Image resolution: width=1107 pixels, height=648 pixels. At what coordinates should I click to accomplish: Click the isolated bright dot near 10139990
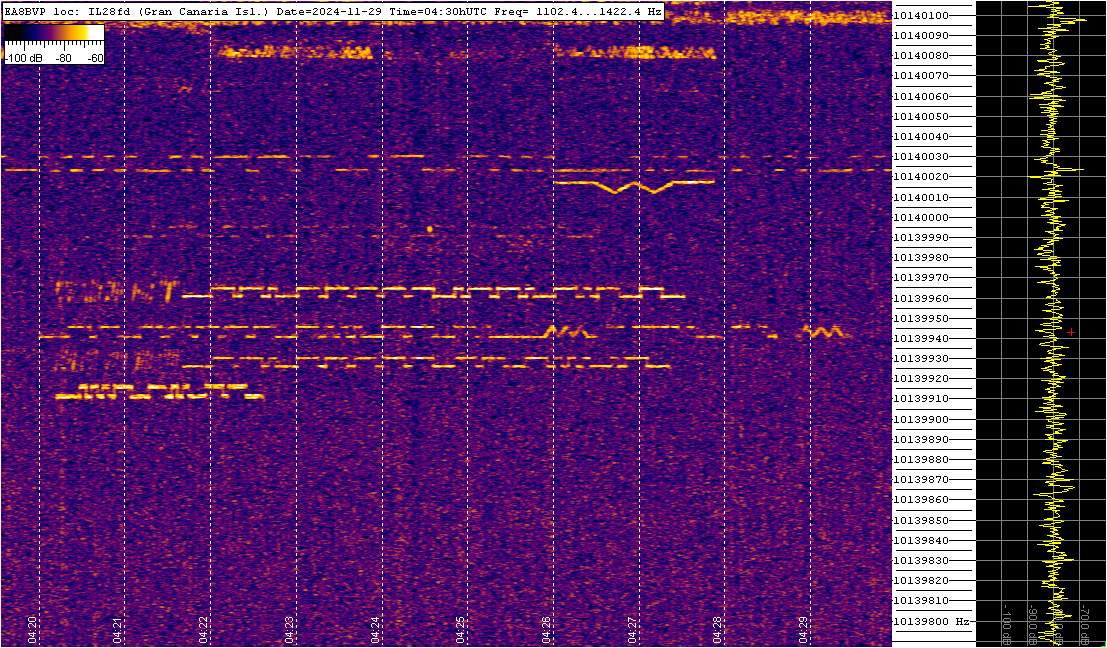coord(429,229)
